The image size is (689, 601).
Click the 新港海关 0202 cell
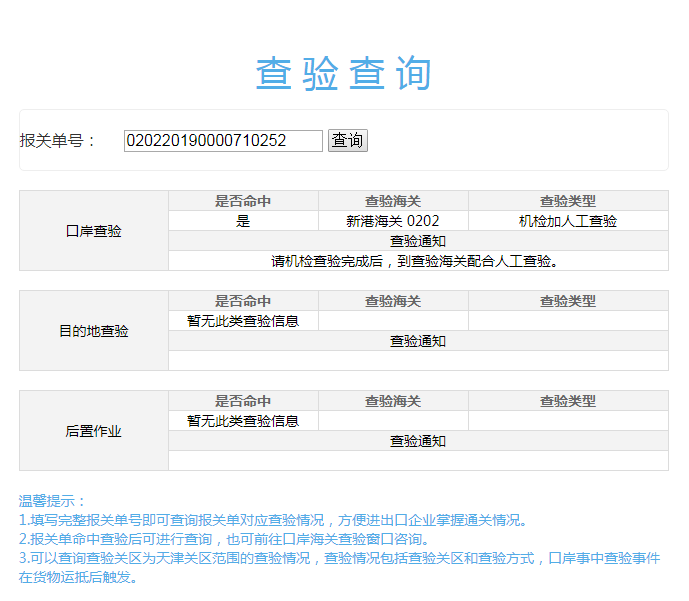393,221
